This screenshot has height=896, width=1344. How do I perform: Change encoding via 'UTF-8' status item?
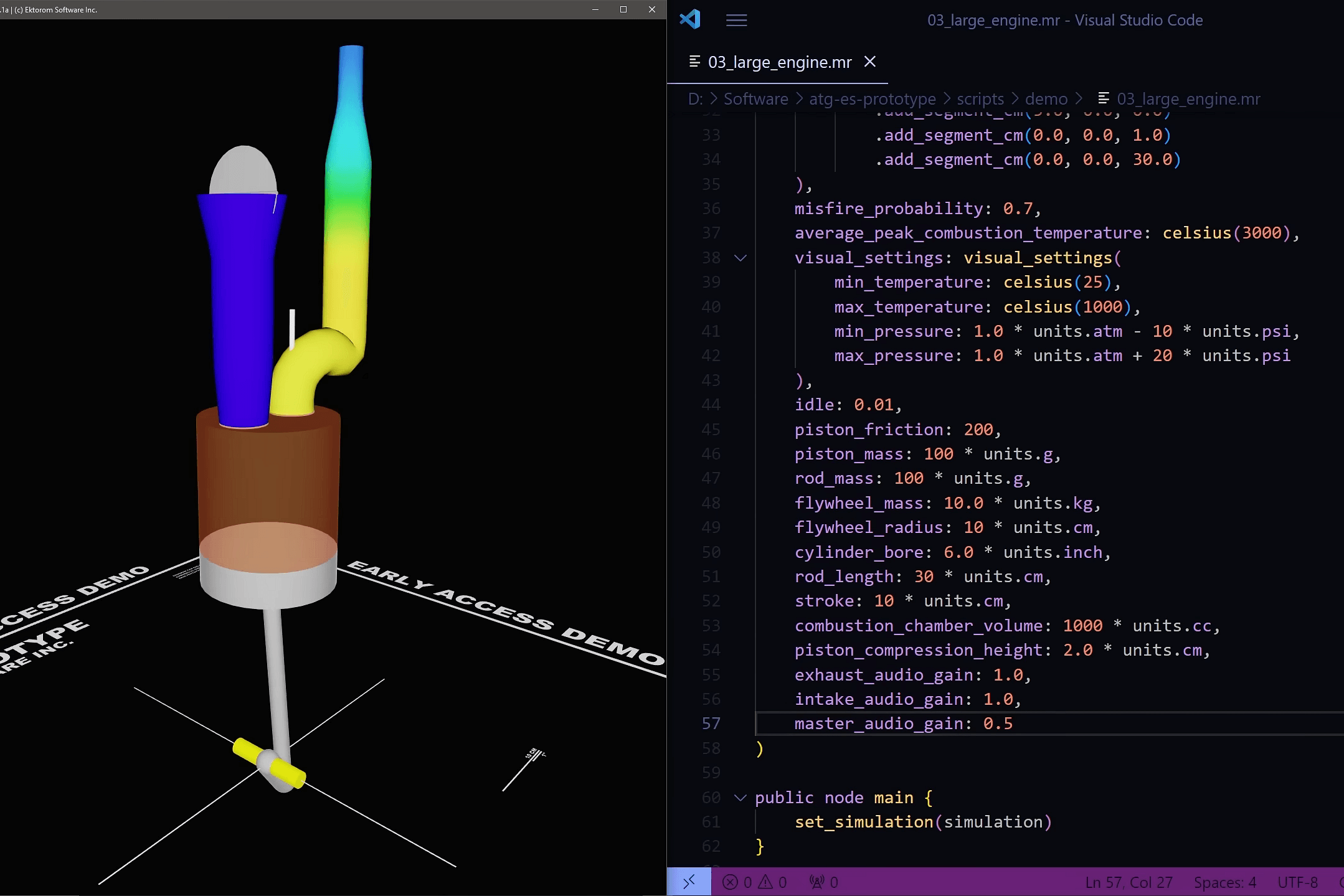tap(1297, 882)
